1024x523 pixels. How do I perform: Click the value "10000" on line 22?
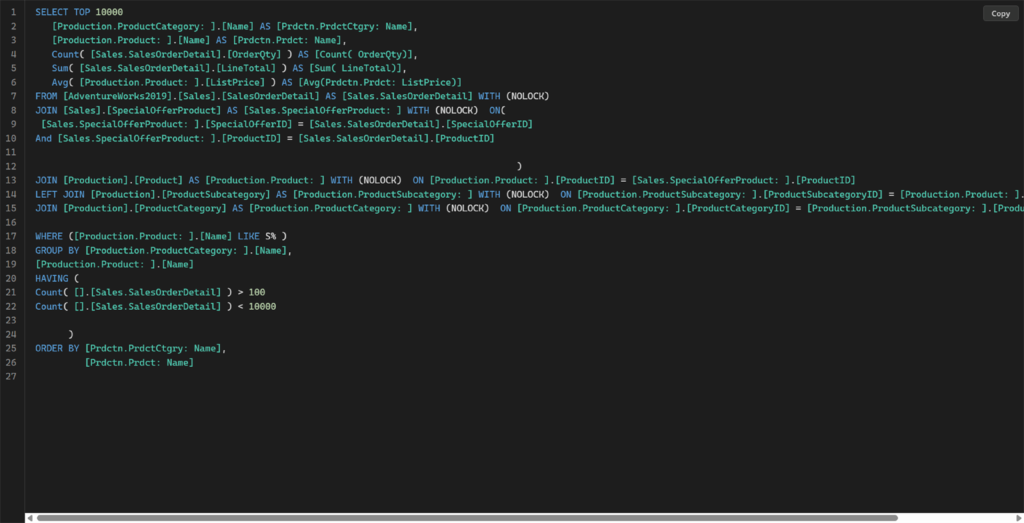click(263, 307)
